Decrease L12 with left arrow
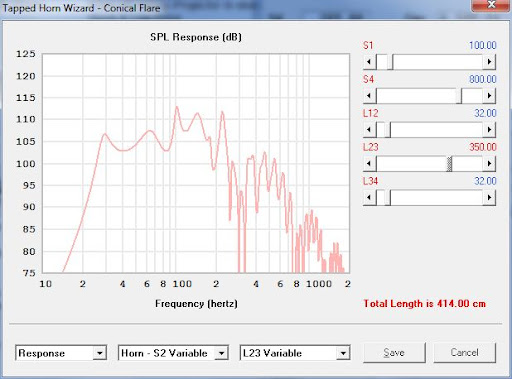512x379 pixels. [x=369, y=130]
